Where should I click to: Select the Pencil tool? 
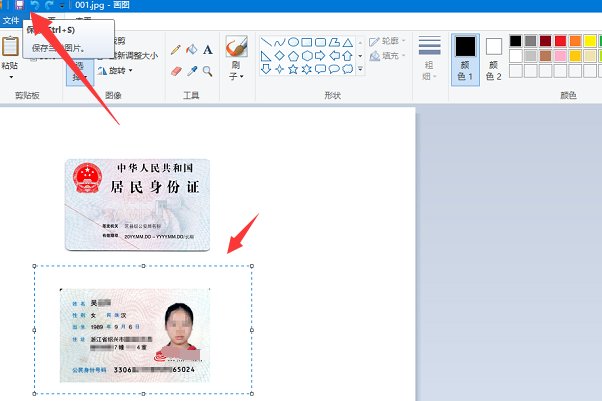pyautogui.click(x=175, y=50)
